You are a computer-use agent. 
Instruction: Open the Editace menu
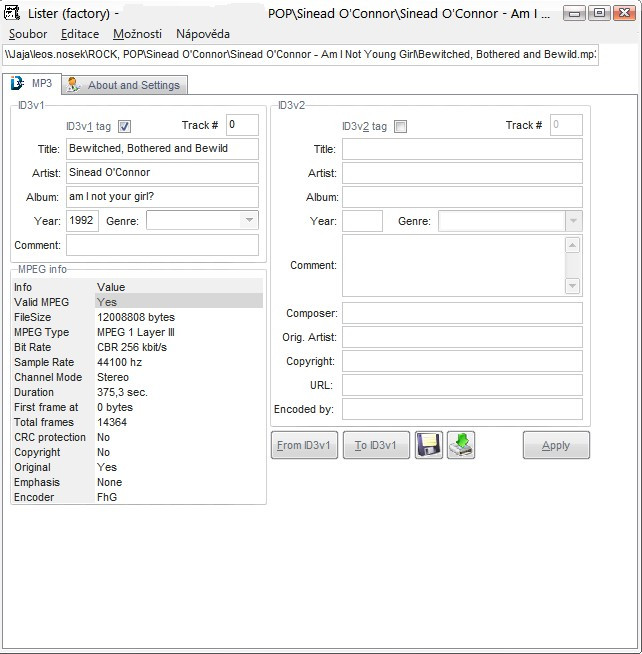[80, 34]
